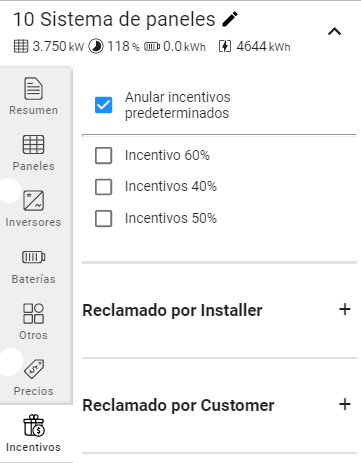Viewport: 361px width, 463px height.
Task: Open the Inversores inverter icon
Action: click(33, 201)
